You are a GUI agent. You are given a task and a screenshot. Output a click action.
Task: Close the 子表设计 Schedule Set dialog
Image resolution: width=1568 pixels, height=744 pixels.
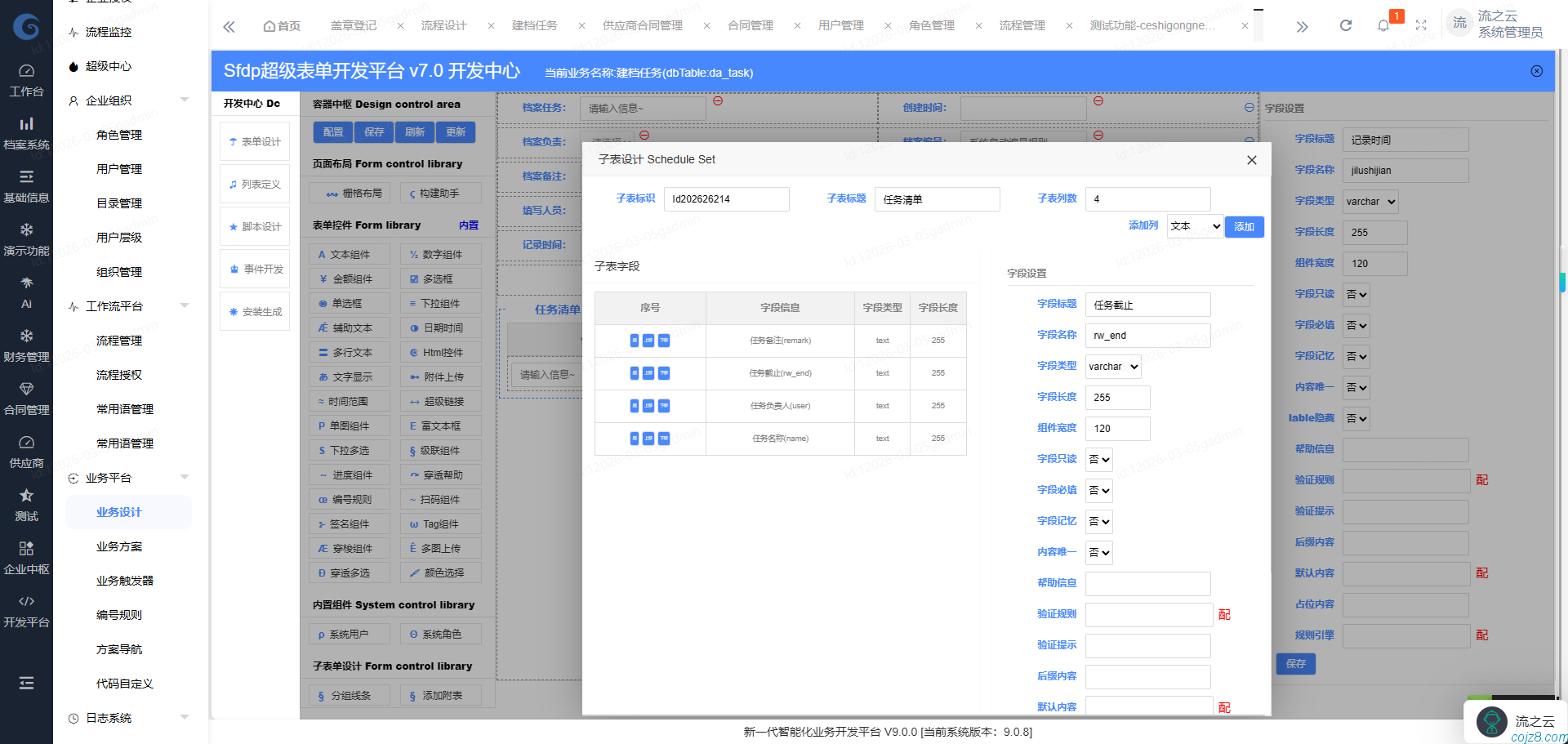point(1251,160)
